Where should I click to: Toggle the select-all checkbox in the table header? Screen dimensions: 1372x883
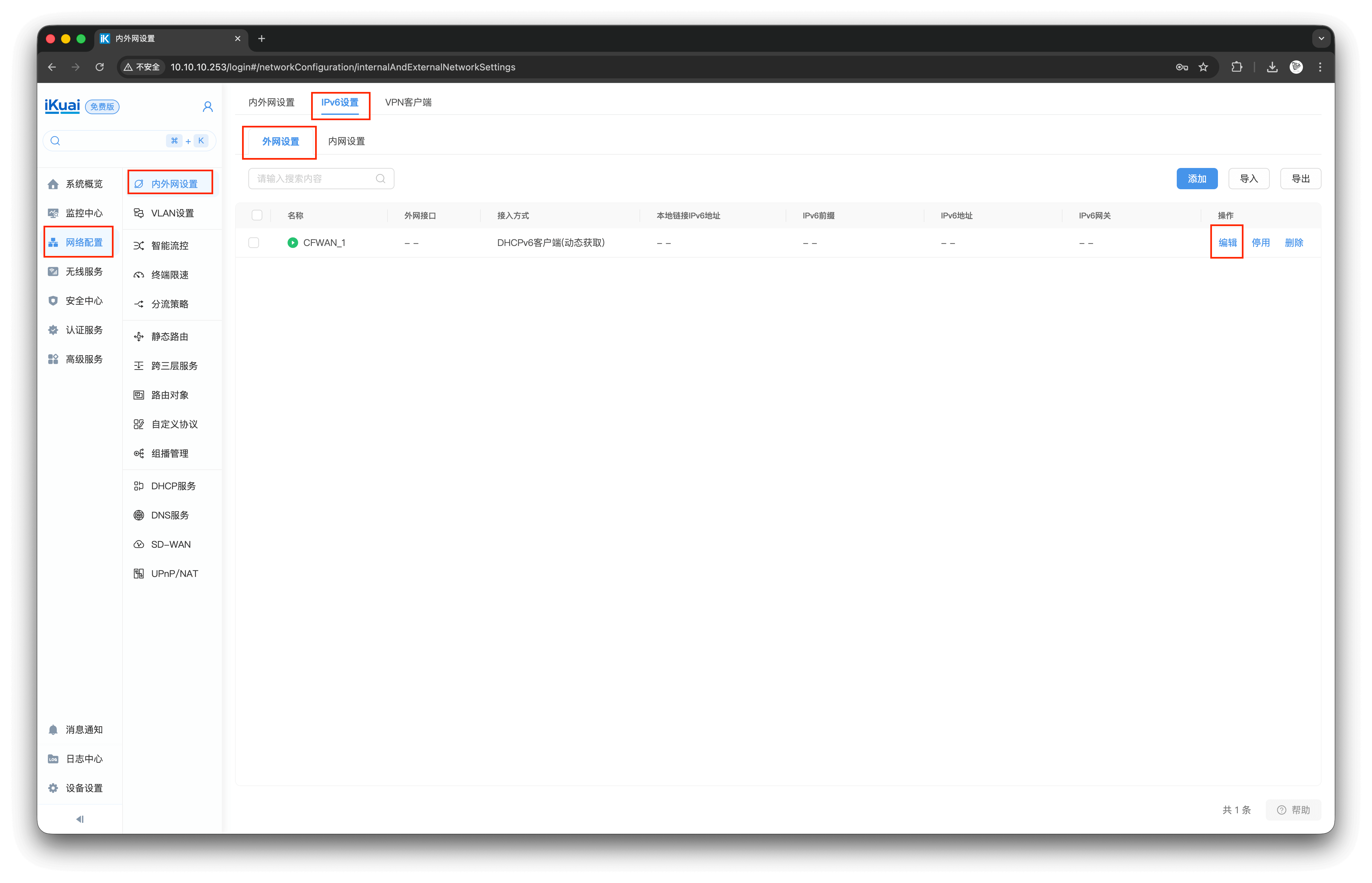click(257, 215)
